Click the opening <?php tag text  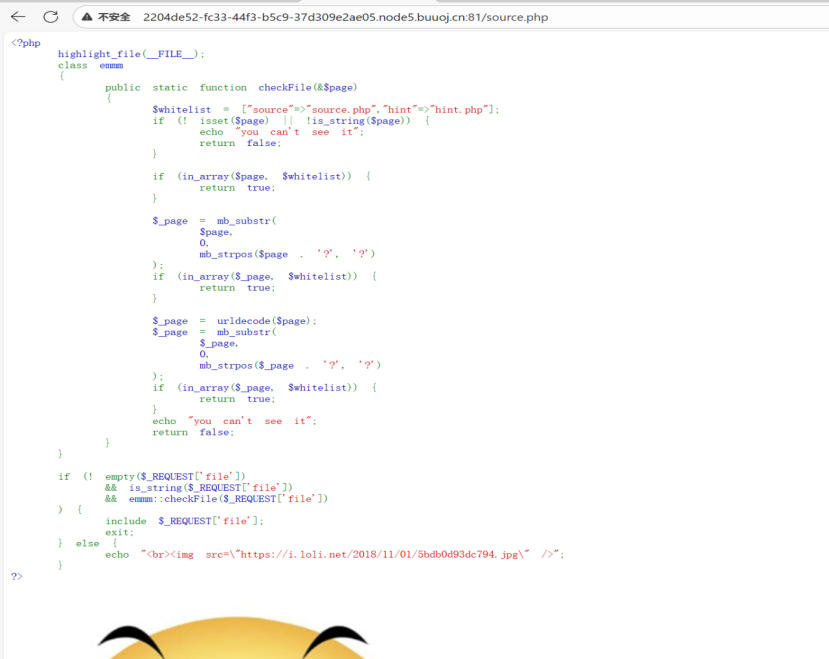(x=25, y=43)
